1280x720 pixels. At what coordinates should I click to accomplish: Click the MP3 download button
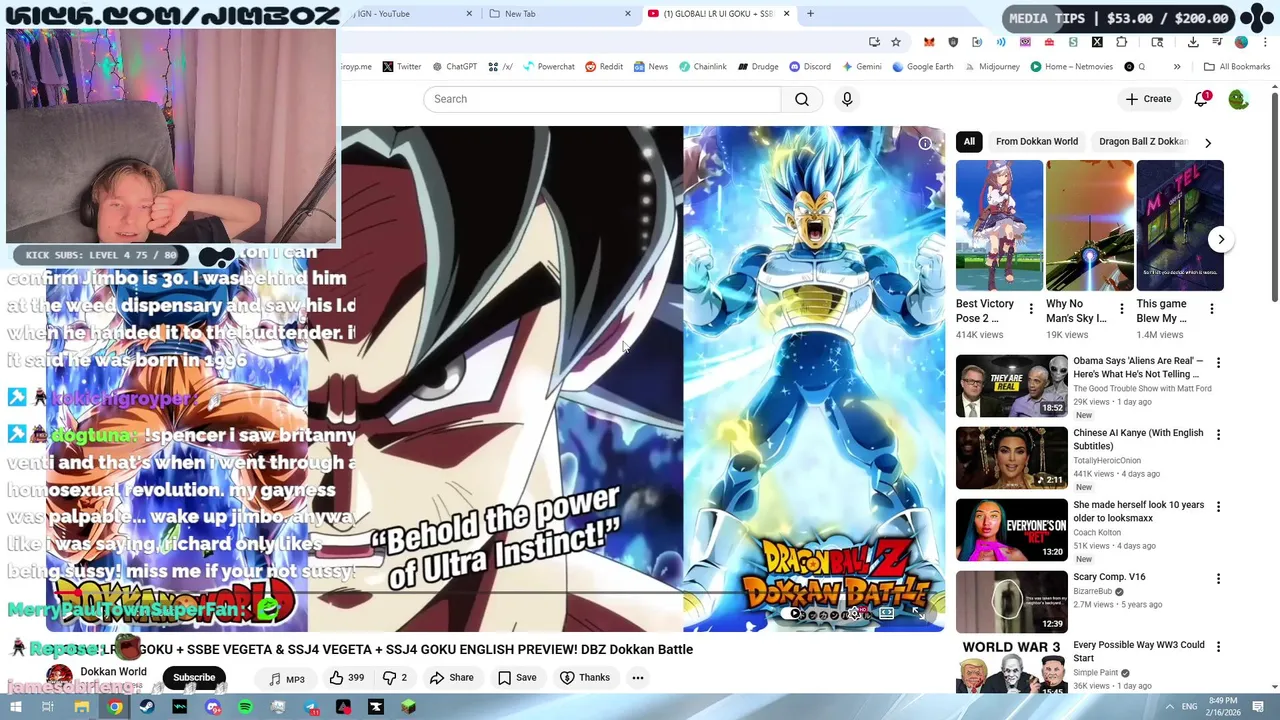pyautogui.click(x=286, y=679)
